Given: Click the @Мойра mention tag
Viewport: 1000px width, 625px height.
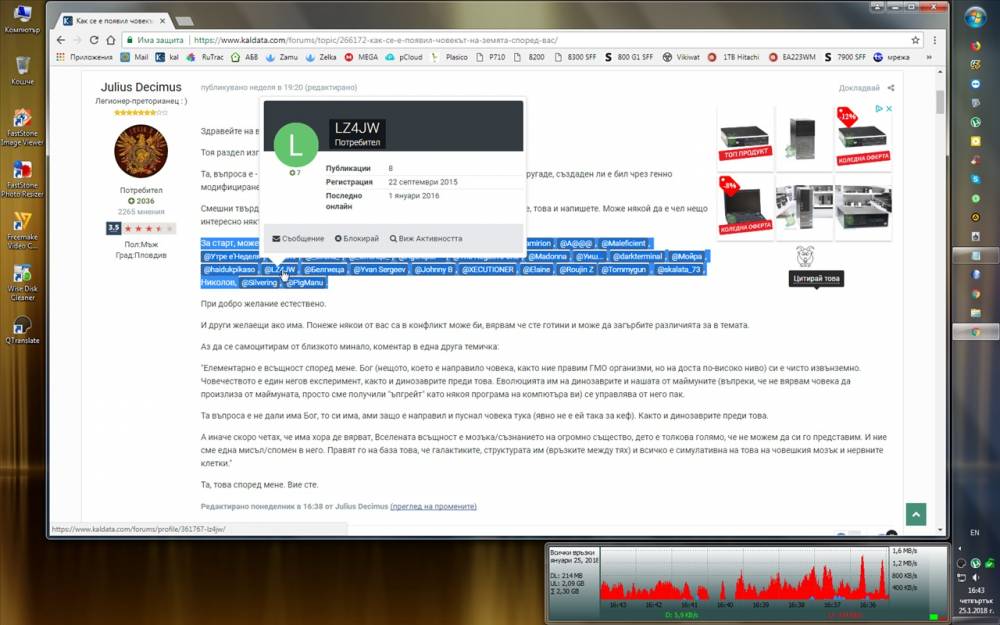Looking at the screenshot, I should click(687, 256).
